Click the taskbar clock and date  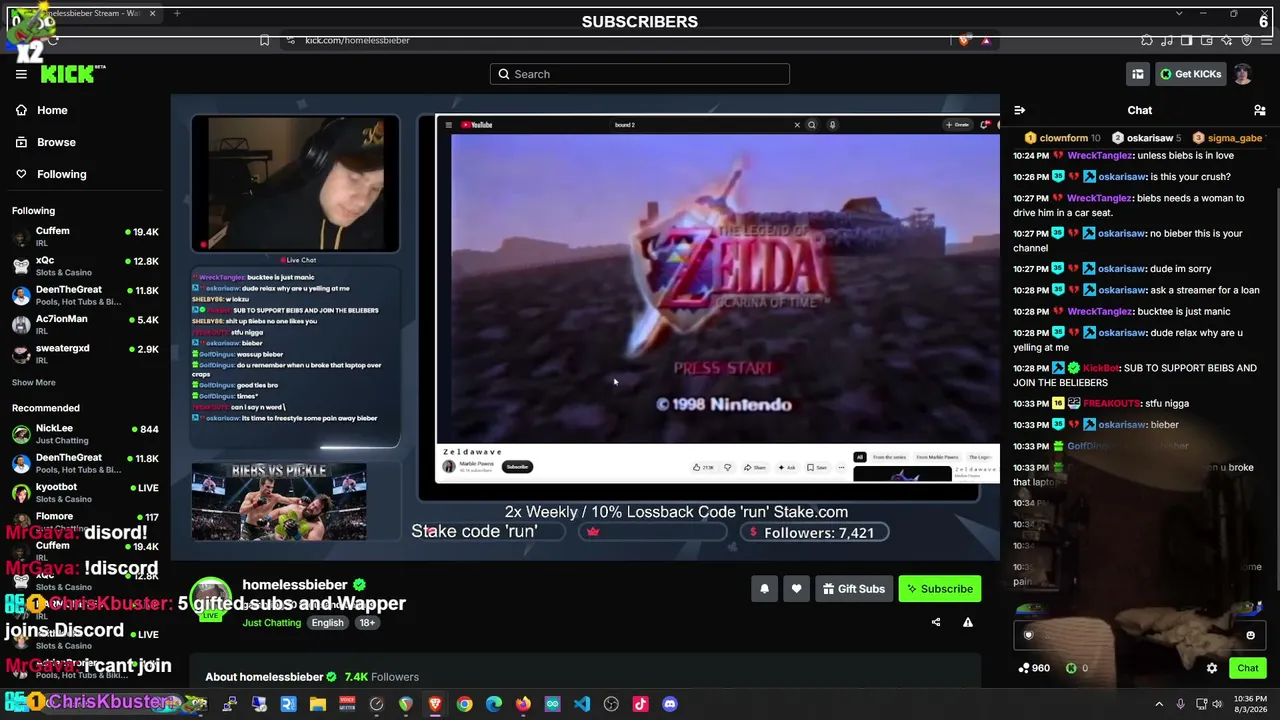click(x=1250, y=704)
